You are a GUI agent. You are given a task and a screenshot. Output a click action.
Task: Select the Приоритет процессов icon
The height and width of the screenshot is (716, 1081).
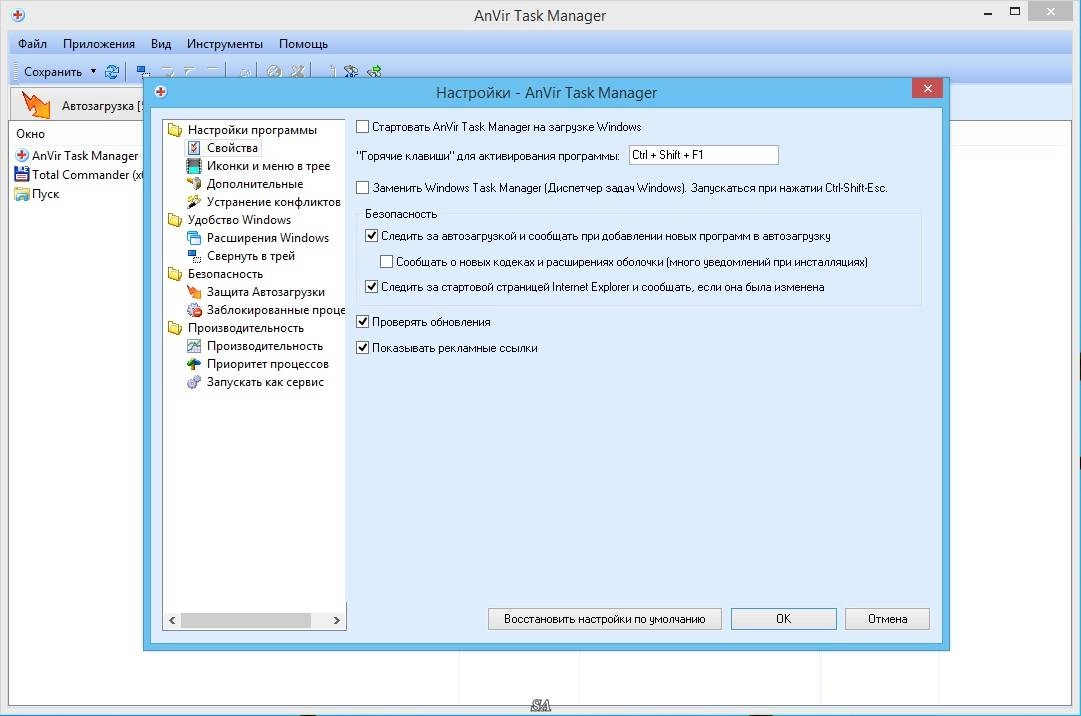click(x=194, y=364)
